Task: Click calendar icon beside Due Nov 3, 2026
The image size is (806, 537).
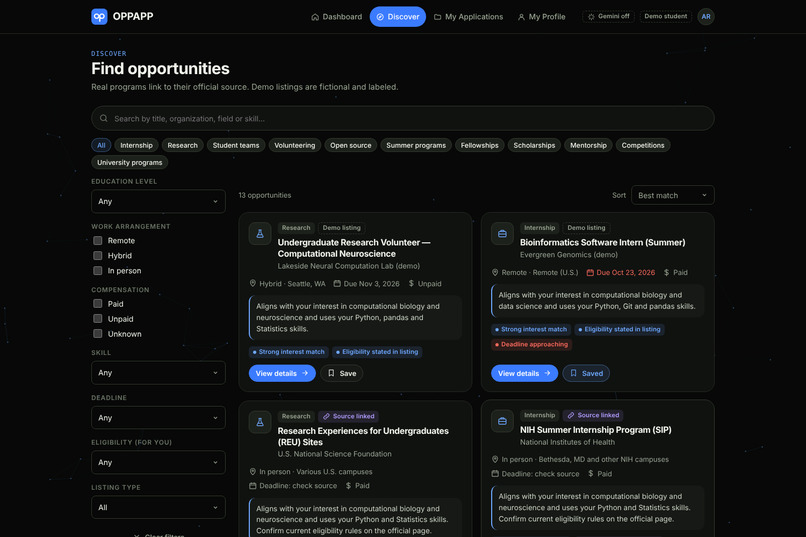Action: click(337, 284)
